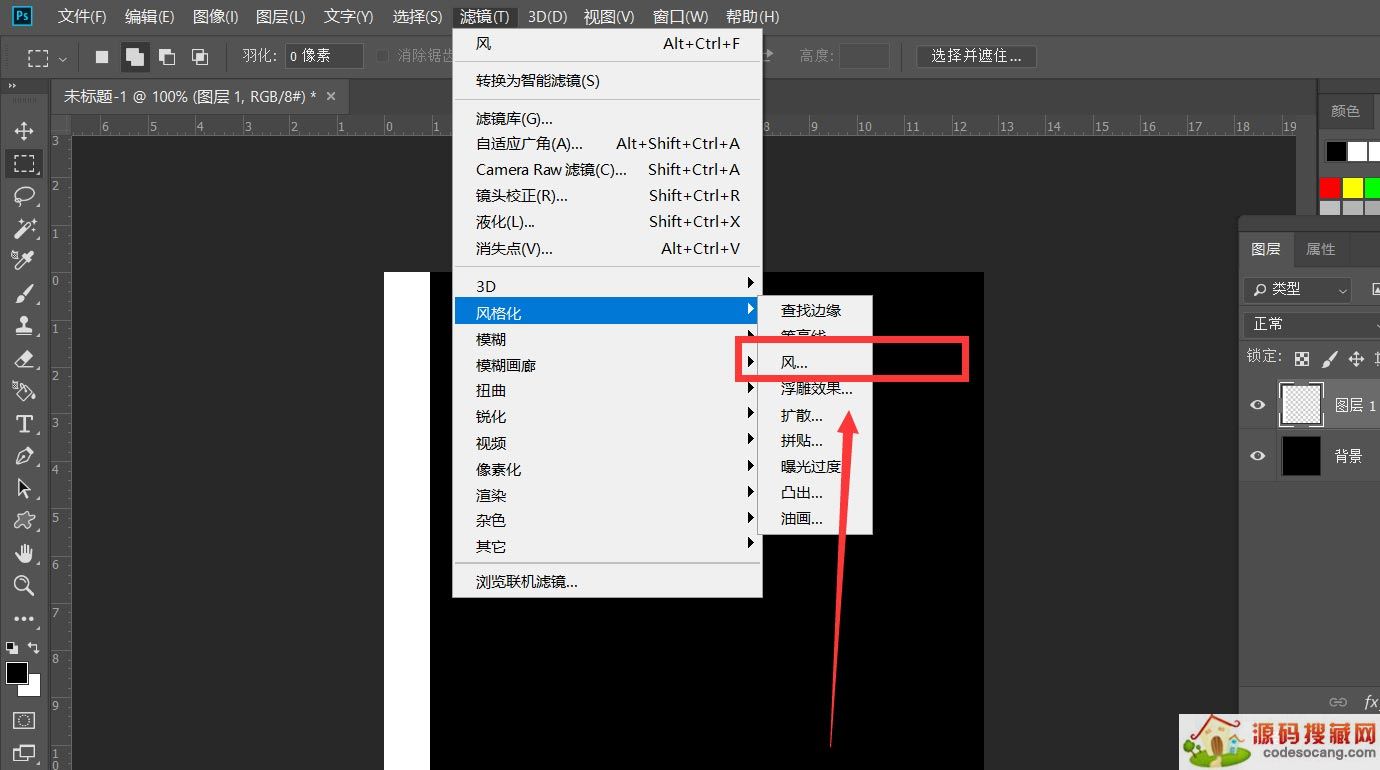Image resolution: width=1380 pixels, height=770 pixels.
Task: Click the Photoshop Ps logo
Action: click(21, 16)
